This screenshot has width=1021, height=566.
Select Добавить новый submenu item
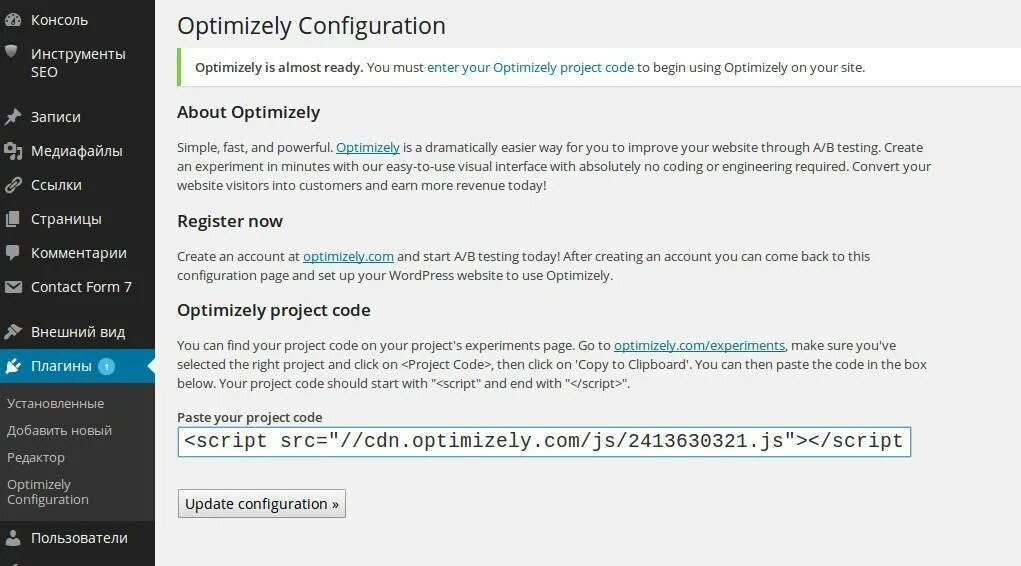(x=59, y=431)
